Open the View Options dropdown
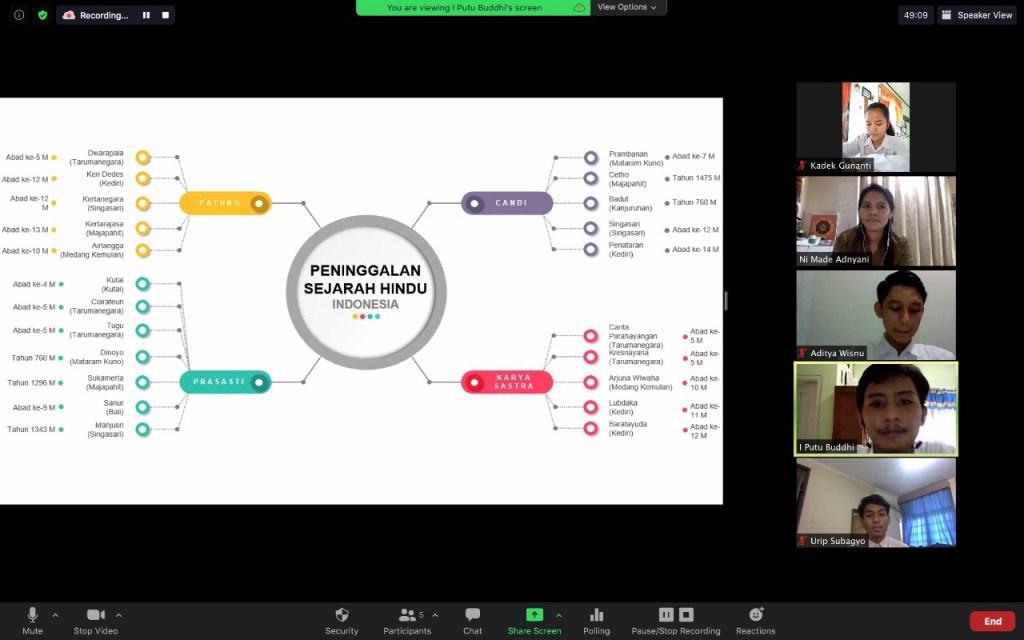This screenshot has height=640, width=1024. pos(628,7)
